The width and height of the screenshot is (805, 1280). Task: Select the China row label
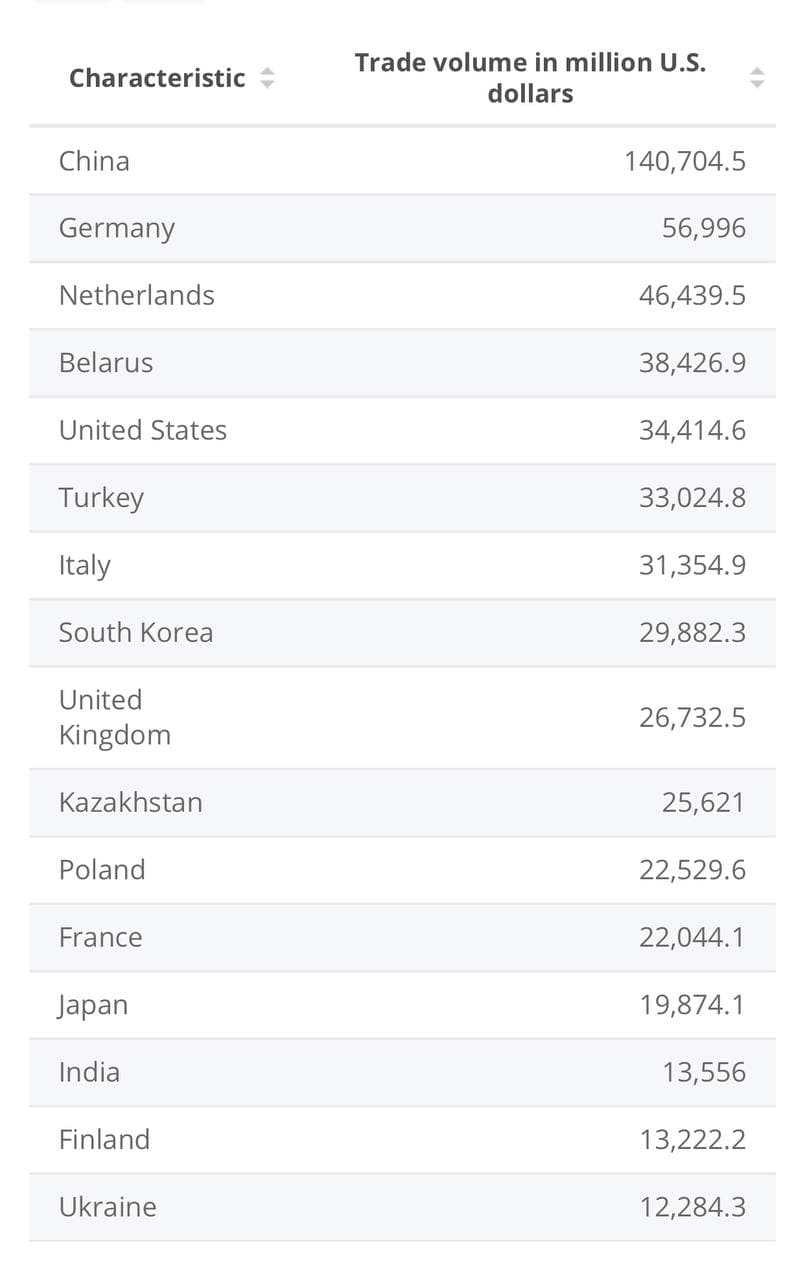pyautogui.click(x=94, y=161)
